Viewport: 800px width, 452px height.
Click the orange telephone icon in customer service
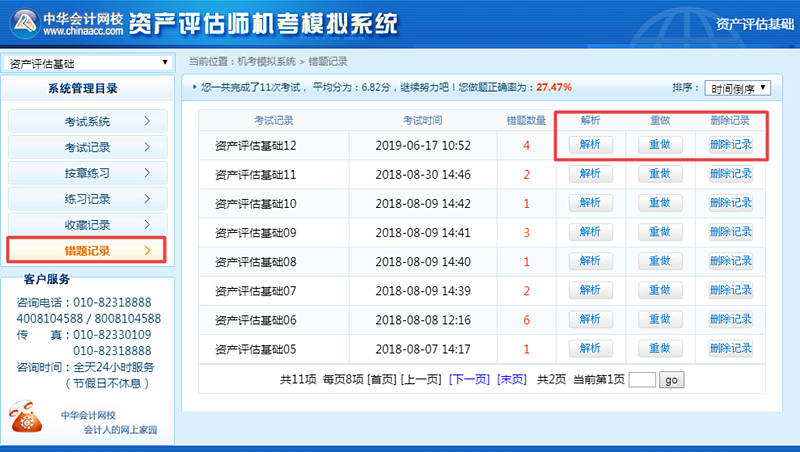(x=26, y=416)
